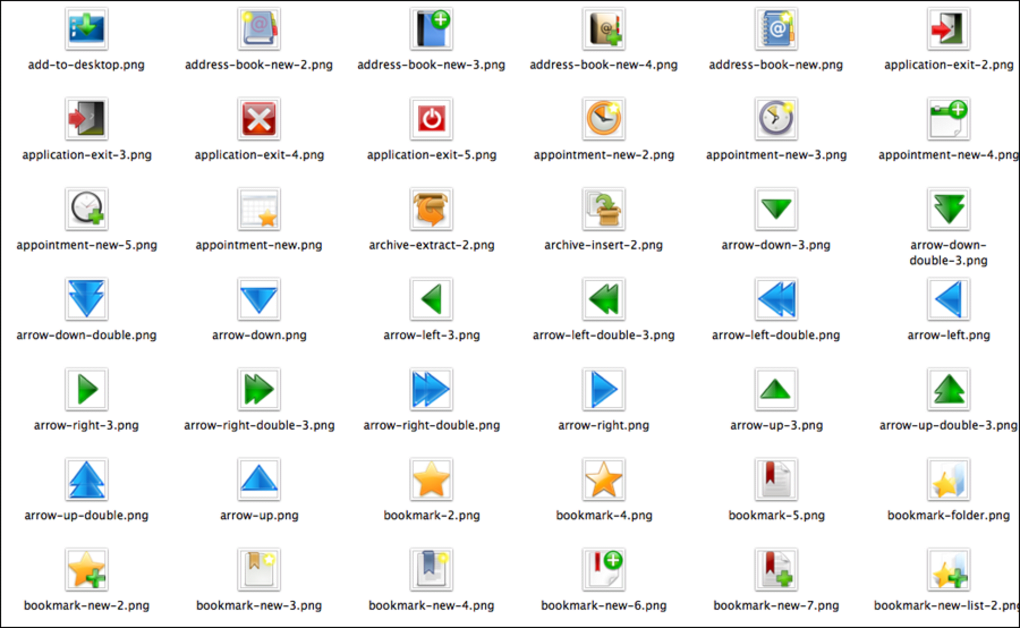This screenshot has width=1020, height=628.
Task: Select the address-book-new.png icon with @ symbol
Action: pyautogui.click(x=776, y=28)
